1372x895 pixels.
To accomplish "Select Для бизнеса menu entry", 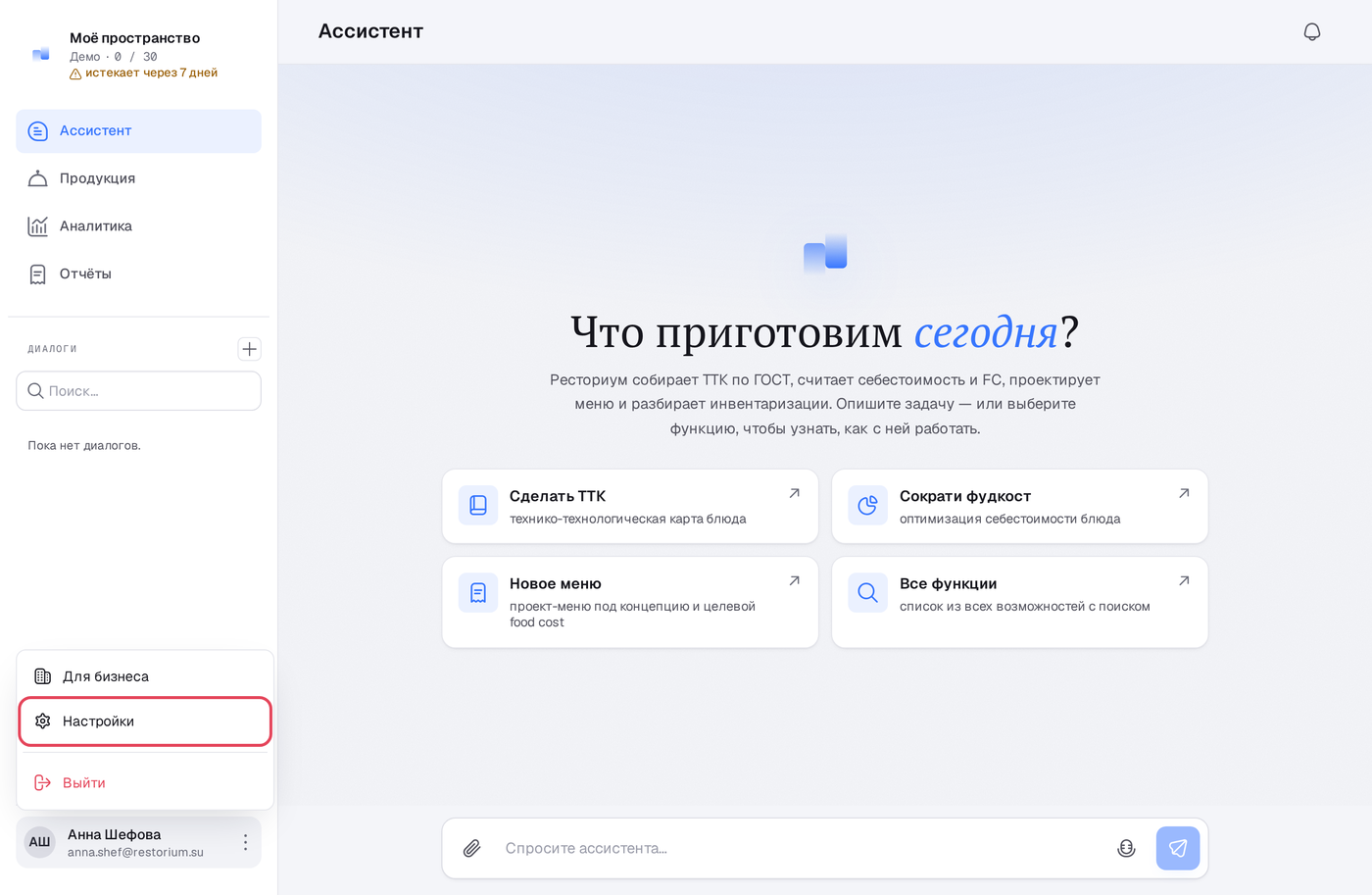I will coord(145,676).
